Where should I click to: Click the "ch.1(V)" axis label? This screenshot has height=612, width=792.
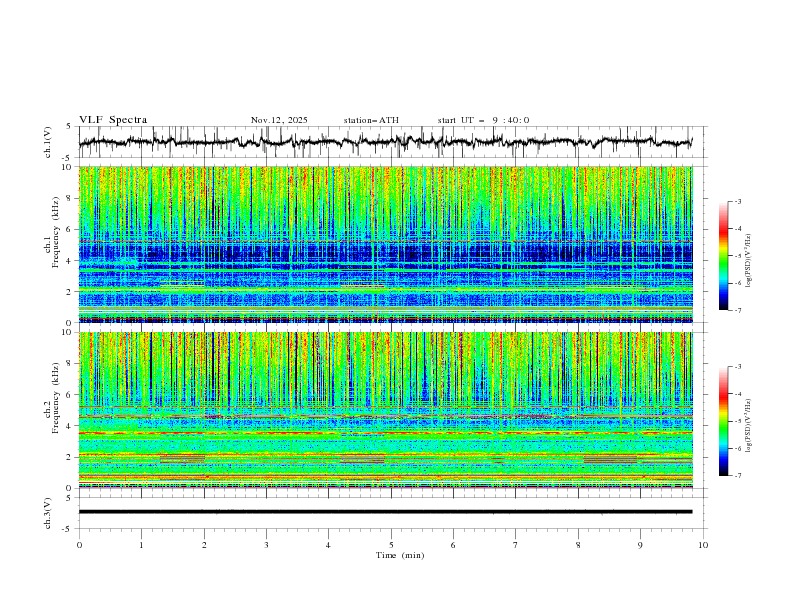pyautogui.click(x=48, y=142)
